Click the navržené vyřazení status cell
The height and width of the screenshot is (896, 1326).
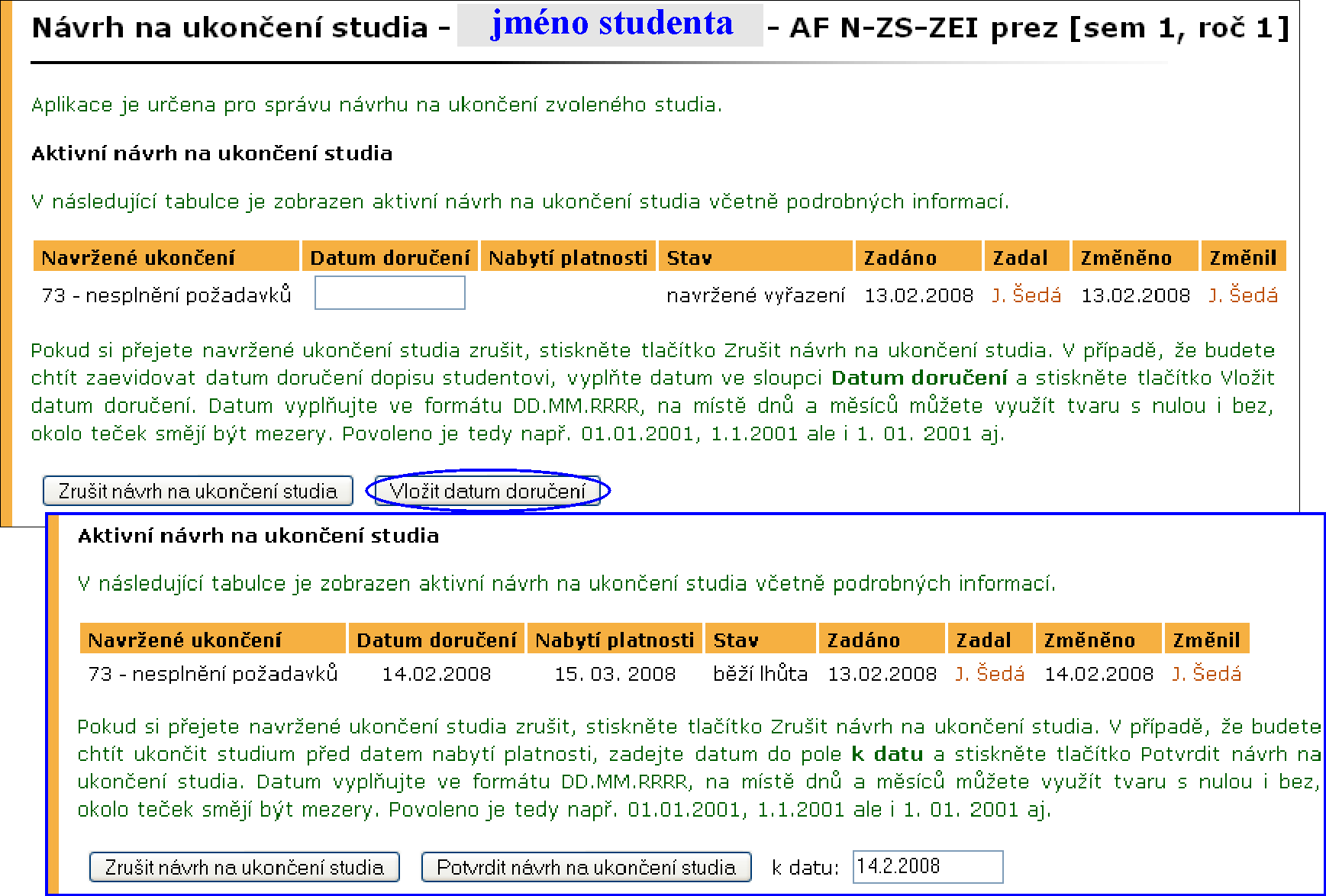click(x=756, y=295)
